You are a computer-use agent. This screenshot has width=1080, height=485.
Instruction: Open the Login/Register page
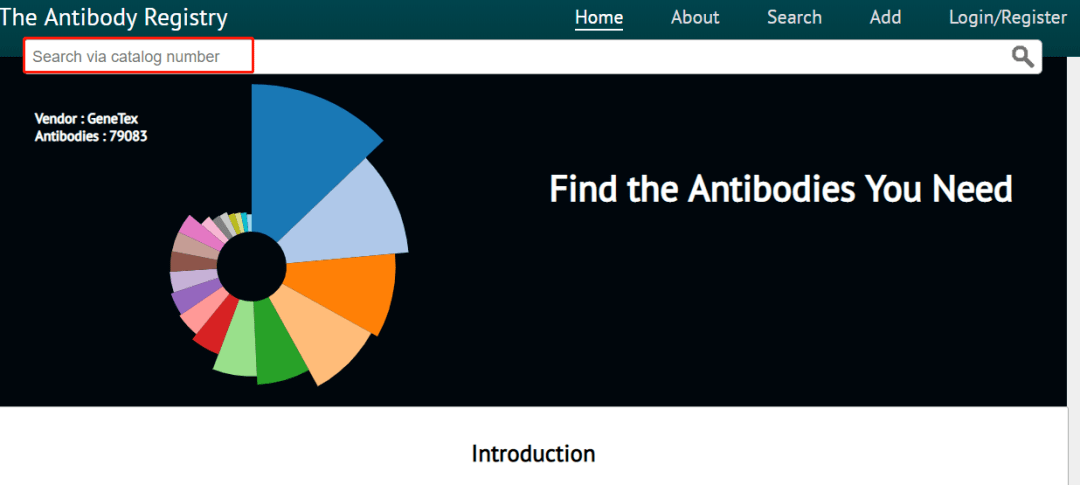1007,17
